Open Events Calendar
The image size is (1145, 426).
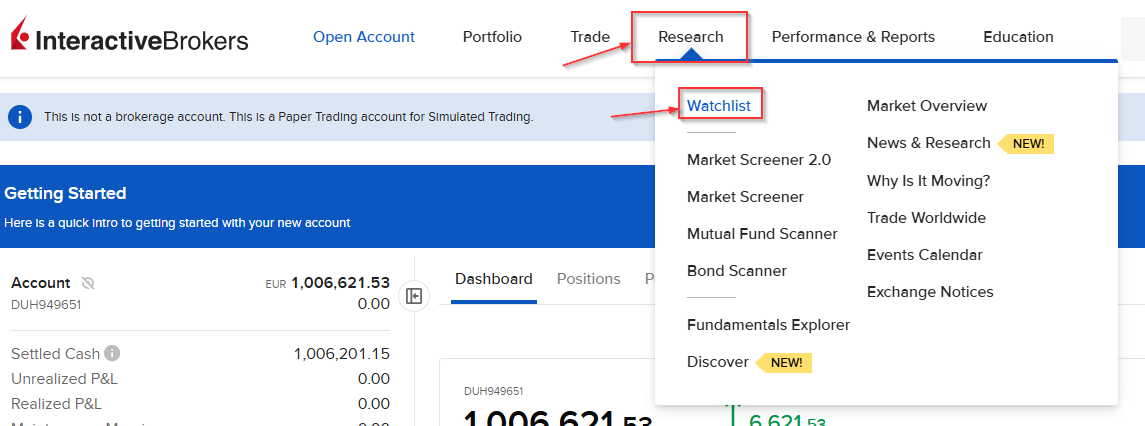tap(924, 255)
